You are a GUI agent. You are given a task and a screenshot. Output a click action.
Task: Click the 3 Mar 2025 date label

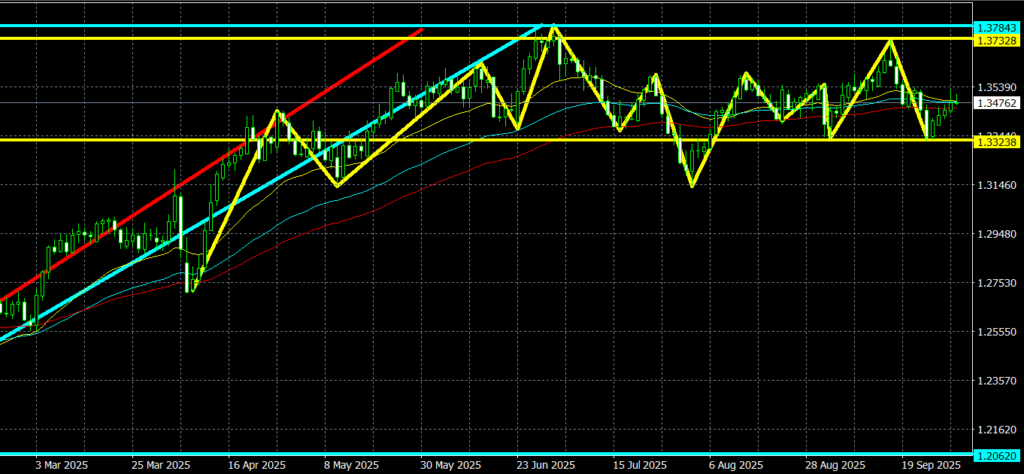click(58, 466)
